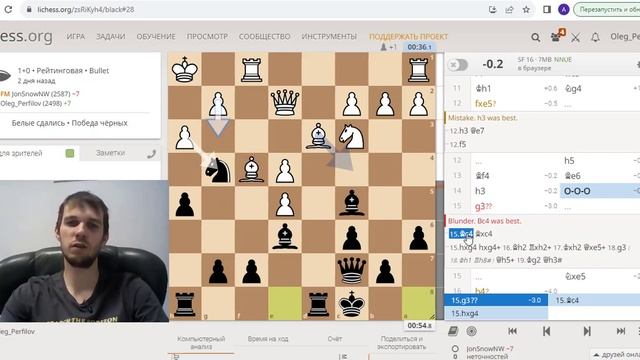Open the purple browser profile avatar
Viewport: 640px width, 360px height.
[564, 9]
